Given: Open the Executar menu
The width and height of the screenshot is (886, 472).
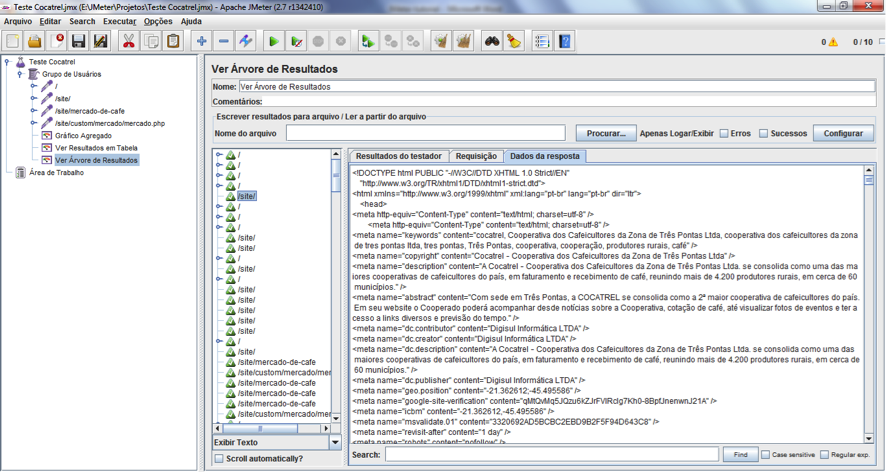Looking at the screenshot, I should (120, 21).
